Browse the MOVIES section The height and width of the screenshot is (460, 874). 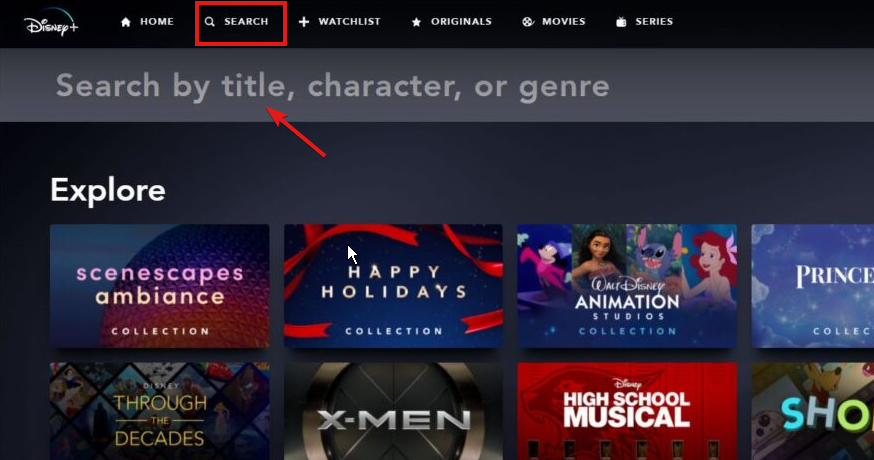[564, 22]
